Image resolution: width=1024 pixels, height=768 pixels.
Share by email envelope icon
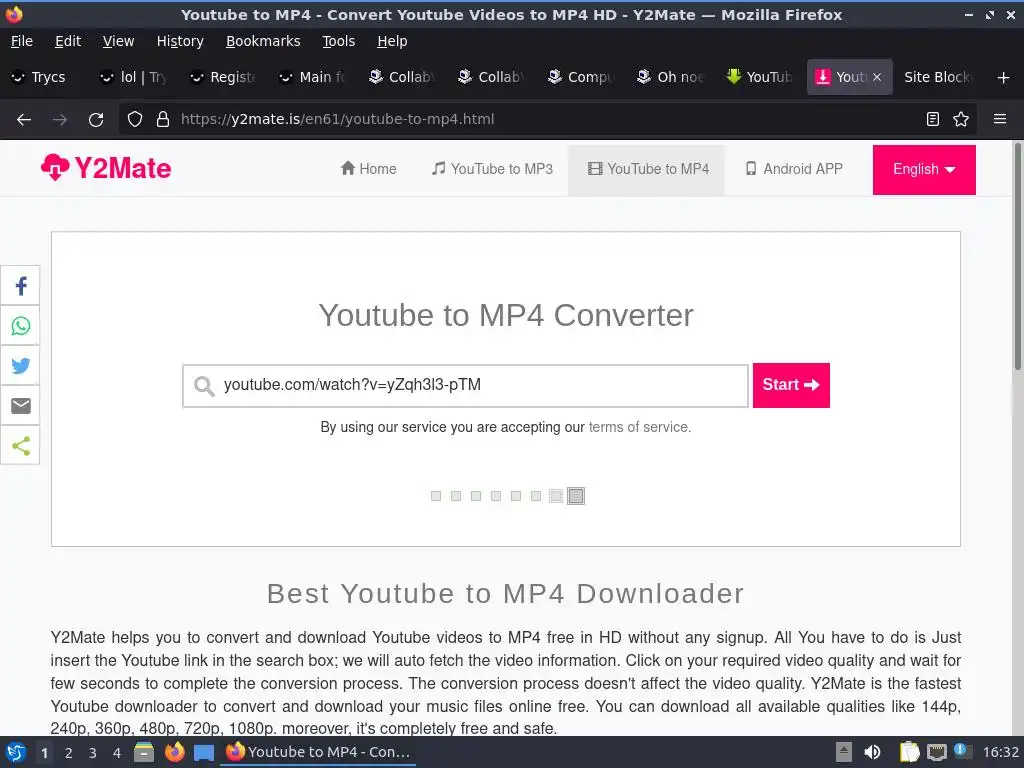(20, 406)
